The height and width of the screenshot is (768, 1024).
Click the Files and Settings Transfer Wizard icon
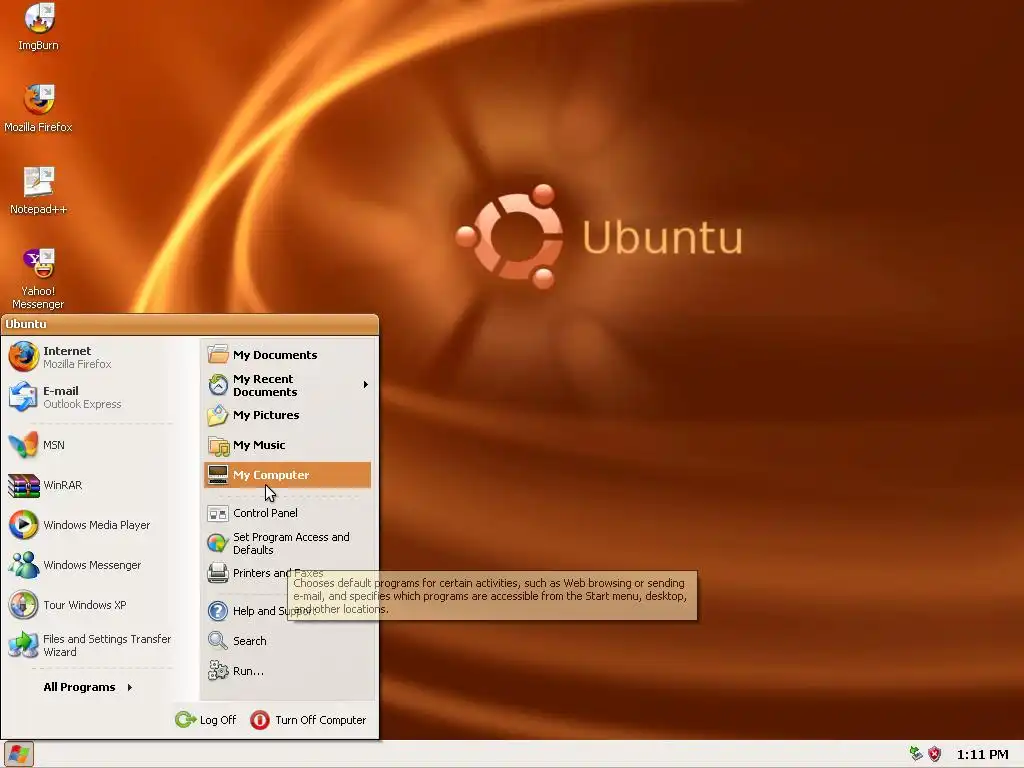click(24, 645)
